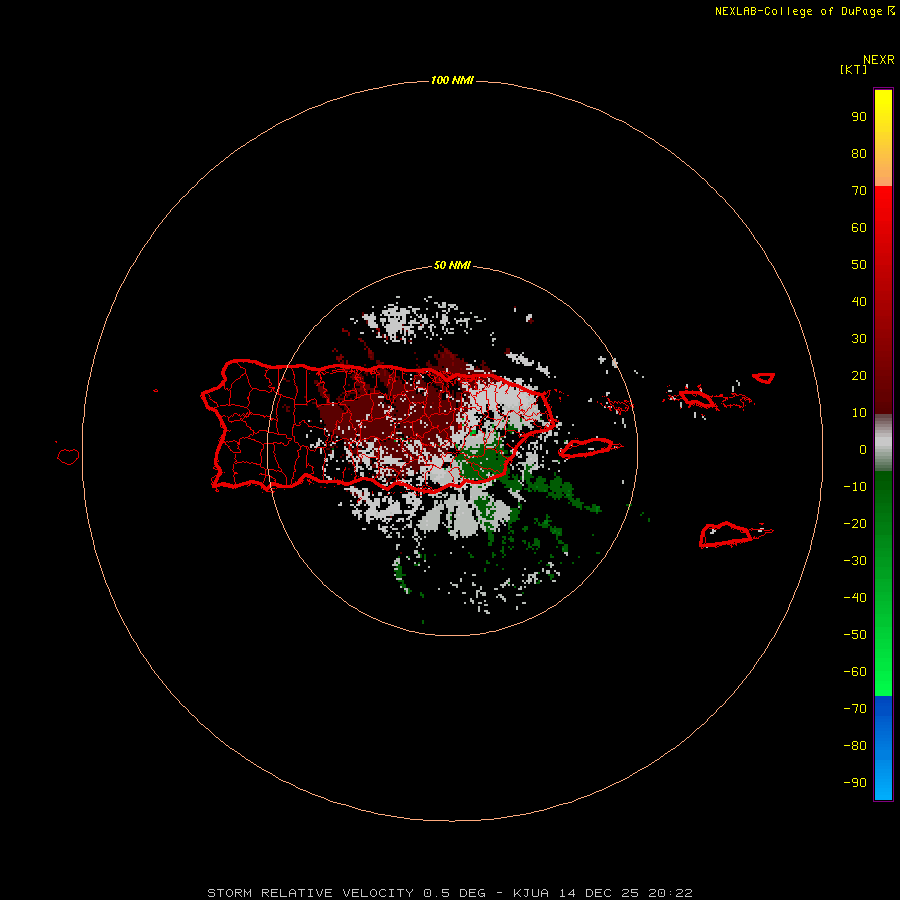Viewport: 900px width, 900px height.
Task: Click the Vieques island outline east of Puerto Rico
Action: (x=589, y=447)
